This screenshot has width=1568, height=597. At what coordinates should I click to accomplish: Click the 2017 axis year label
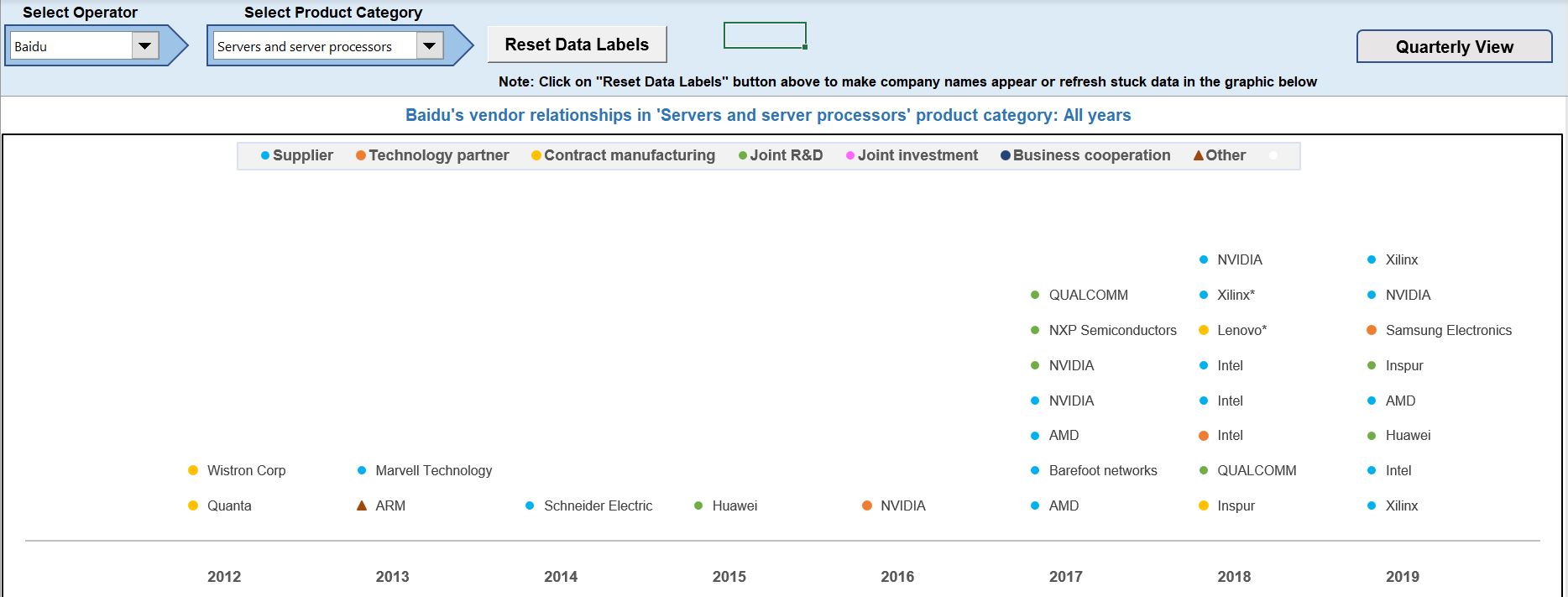pos(1065,577)
